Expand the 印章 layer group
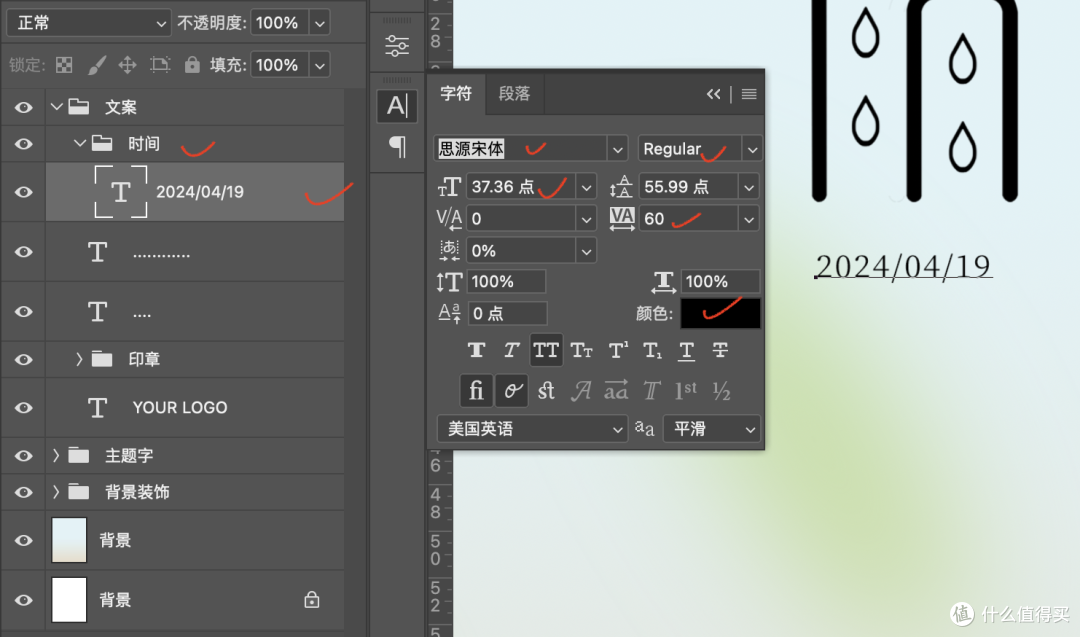 pyautogui.click(x=79, y=359)
